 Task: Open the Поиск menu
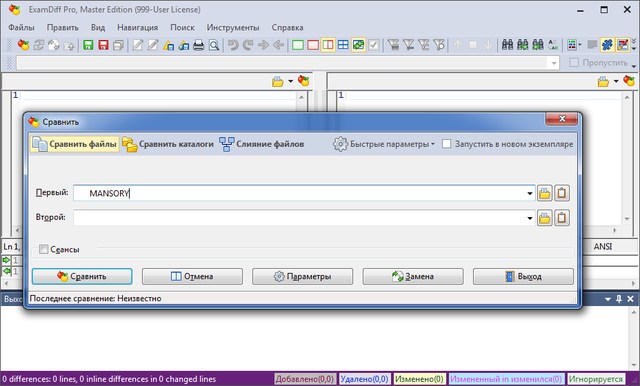point(182,27)
